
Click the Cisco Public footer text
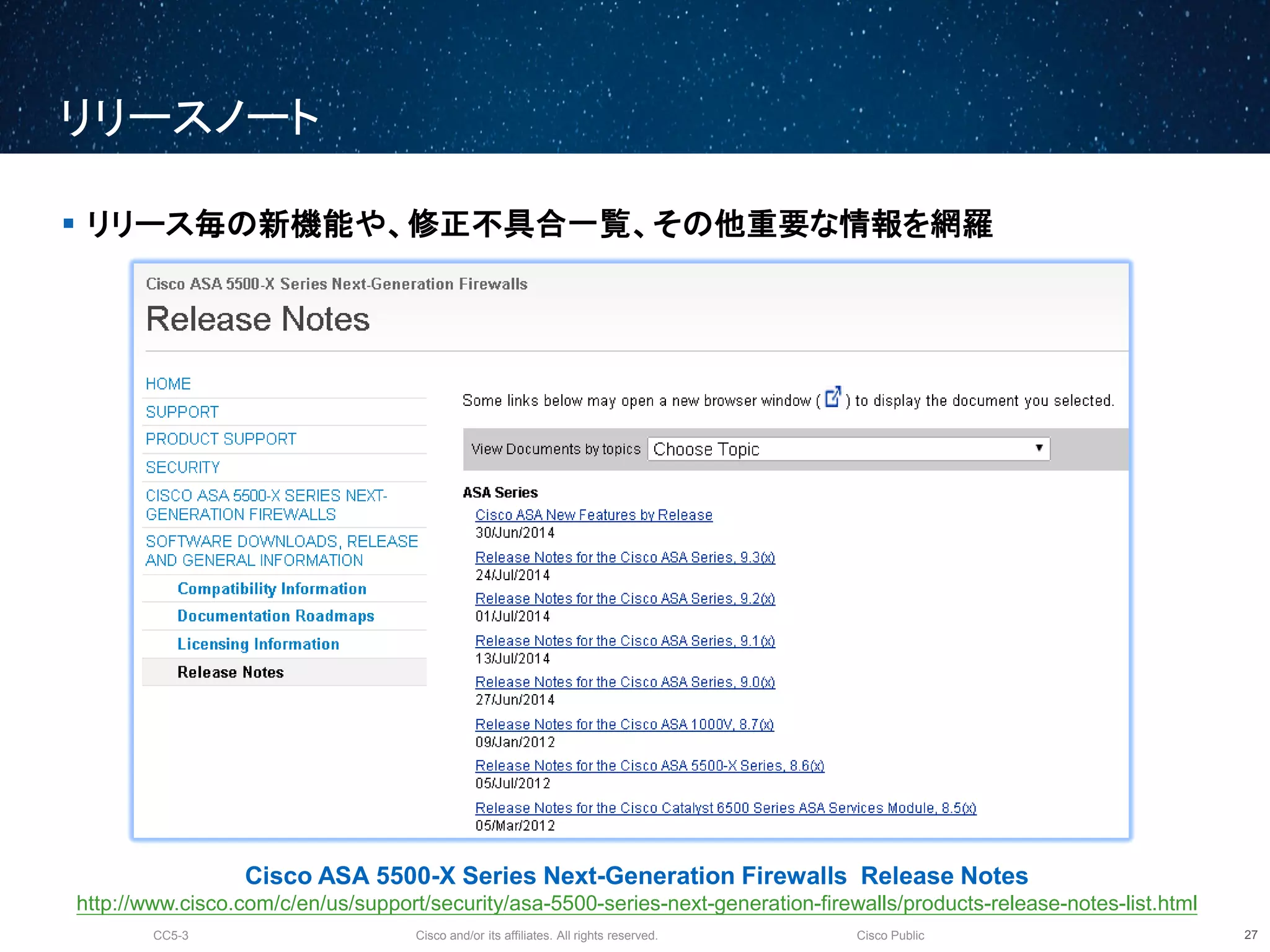tap(890, 935)
